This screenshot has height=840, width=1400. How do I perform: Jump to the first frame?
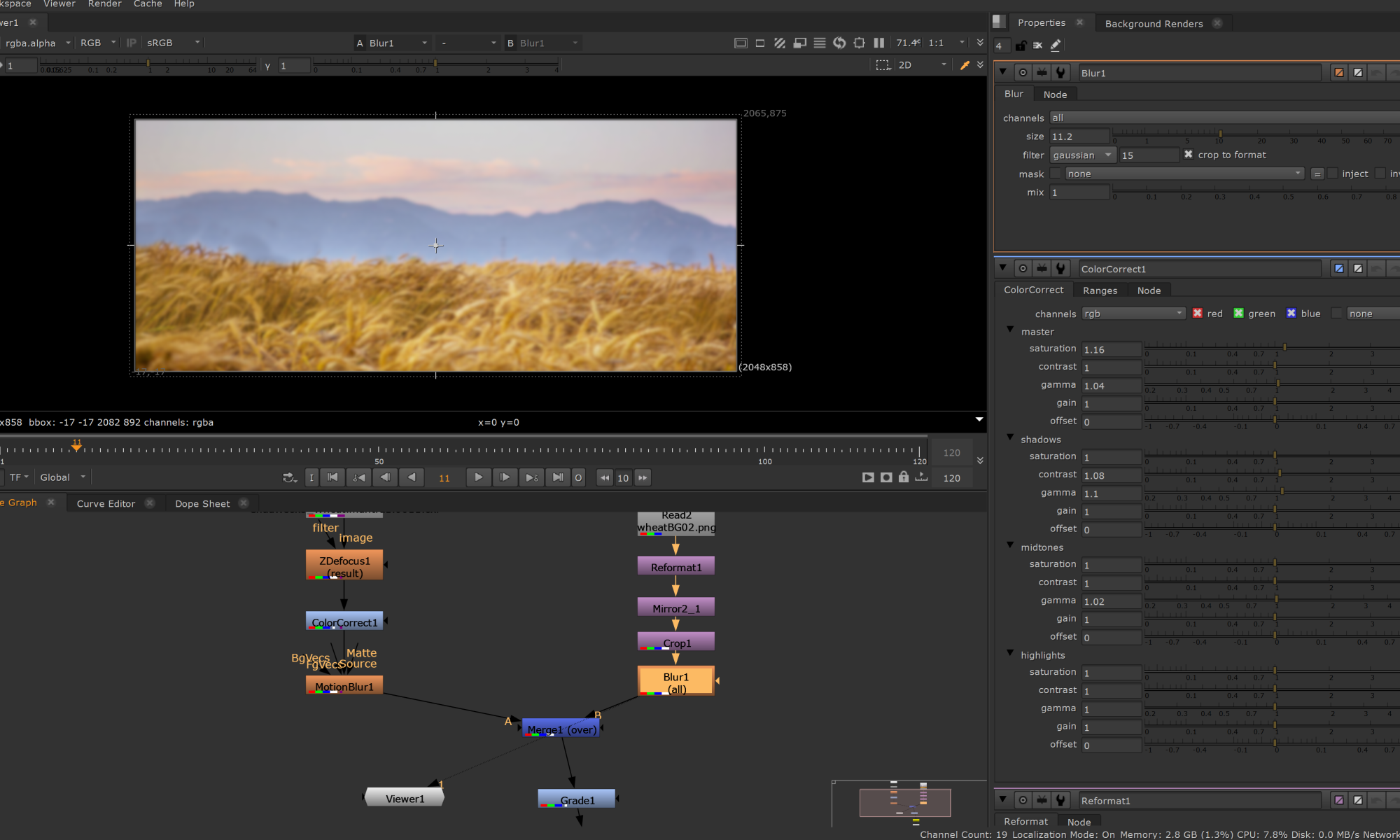tap(333, 477)
